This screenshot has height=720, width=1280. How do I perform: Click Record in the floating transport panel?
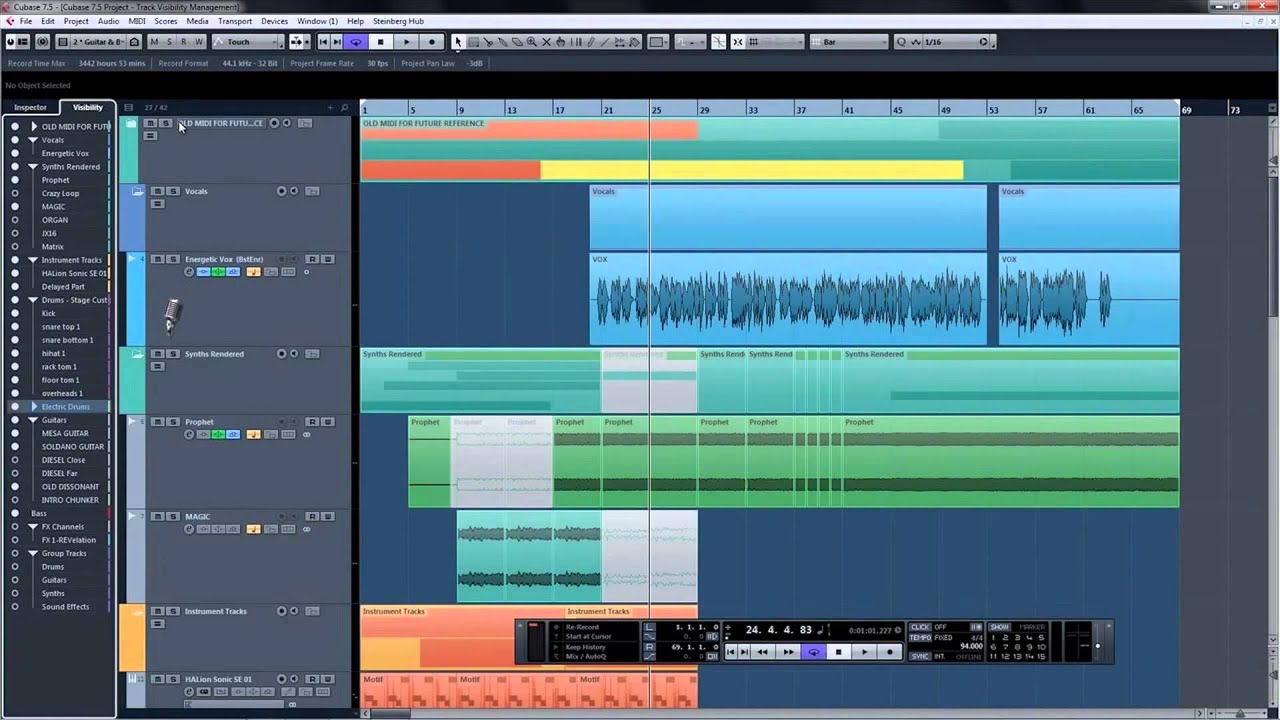point(890,651)
